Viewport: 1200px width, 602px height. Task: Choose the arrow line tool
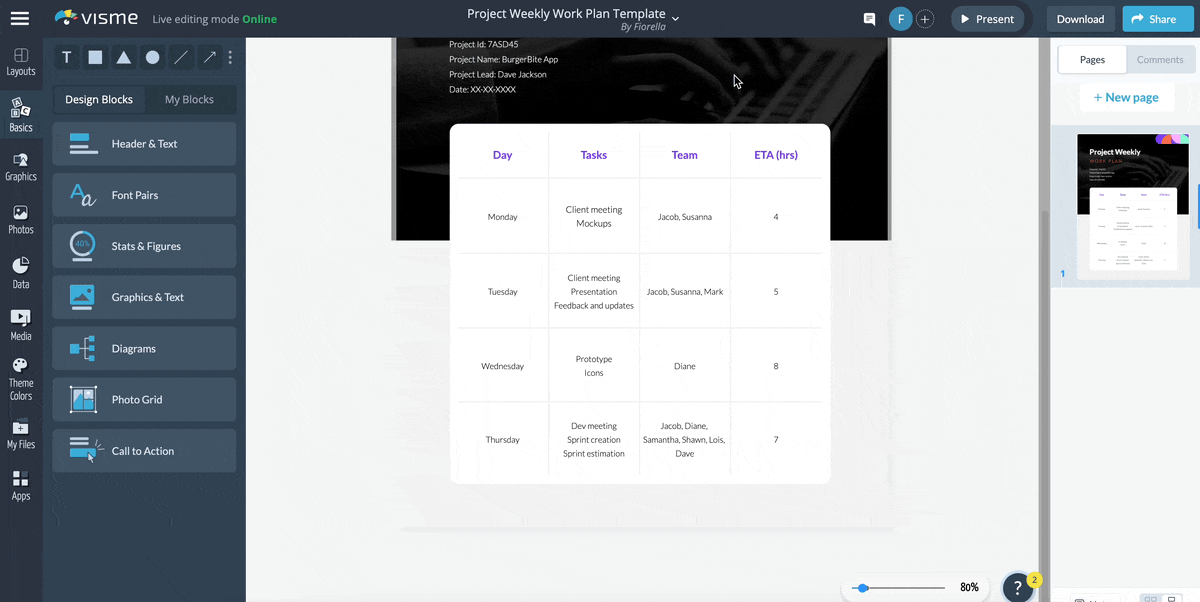pyautogui.click(x=209, y=58)
